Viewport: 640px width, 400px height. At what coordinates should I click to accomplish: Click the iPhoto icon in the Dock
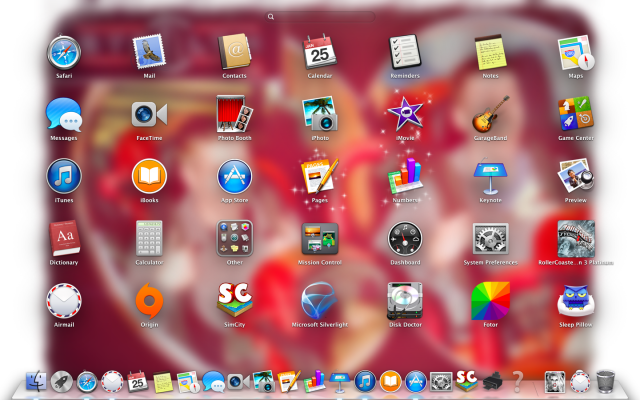pyautogui.click(x=263, y=382)
